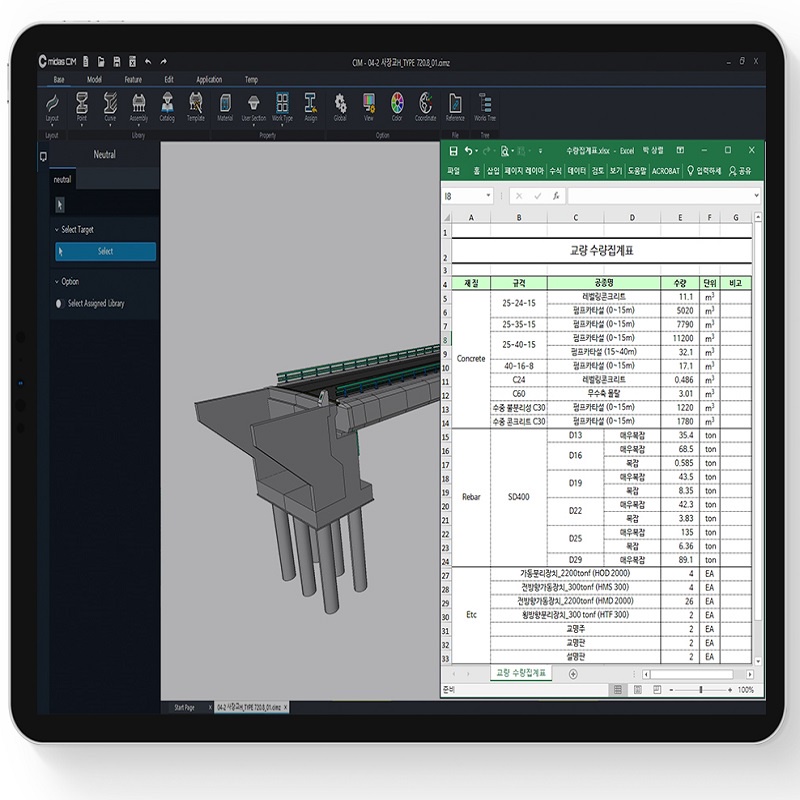The width and height of the screenshot is (800, 800).
Task: Click the Excel insert function fx icon
Action: click(x=556, y=196)
